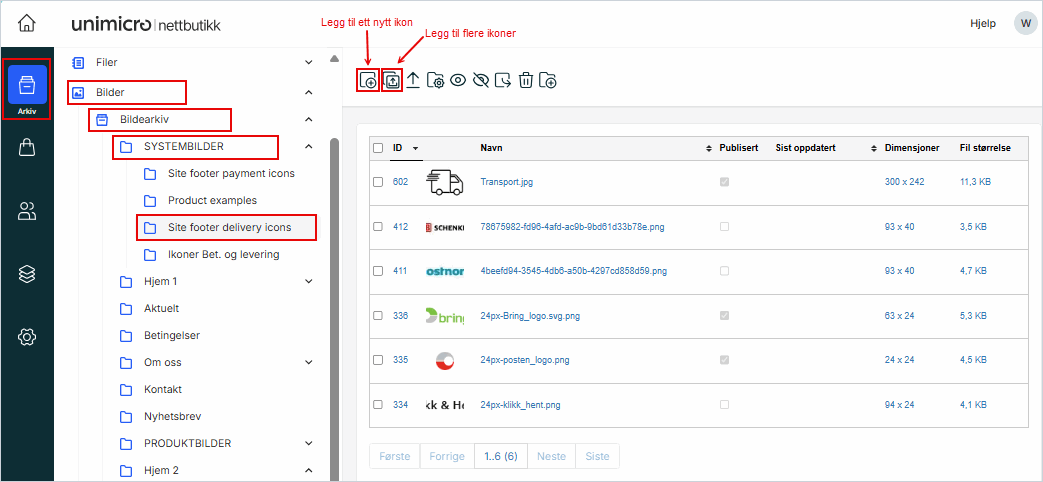Toggle the select-all checkbox in table header
1043x482 pixels.
(x=378, y=148)
